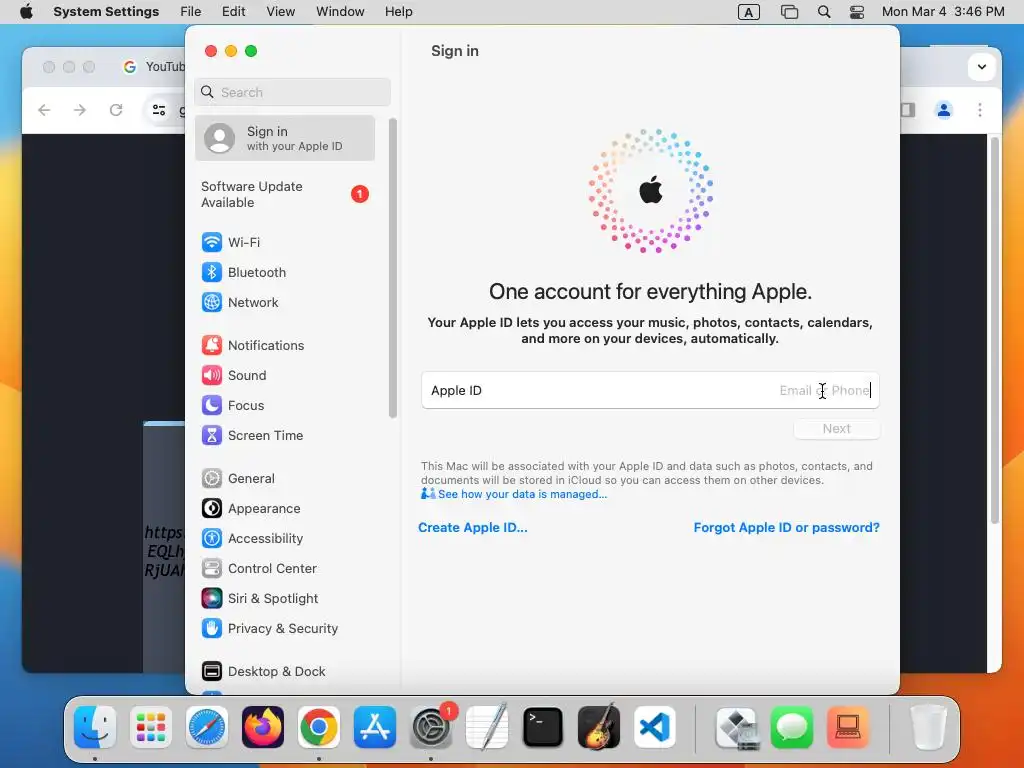Image resolution: width=1024 pixels, height=768 pixels.
Task: Open the Window menu
Action: pos(340,12)
